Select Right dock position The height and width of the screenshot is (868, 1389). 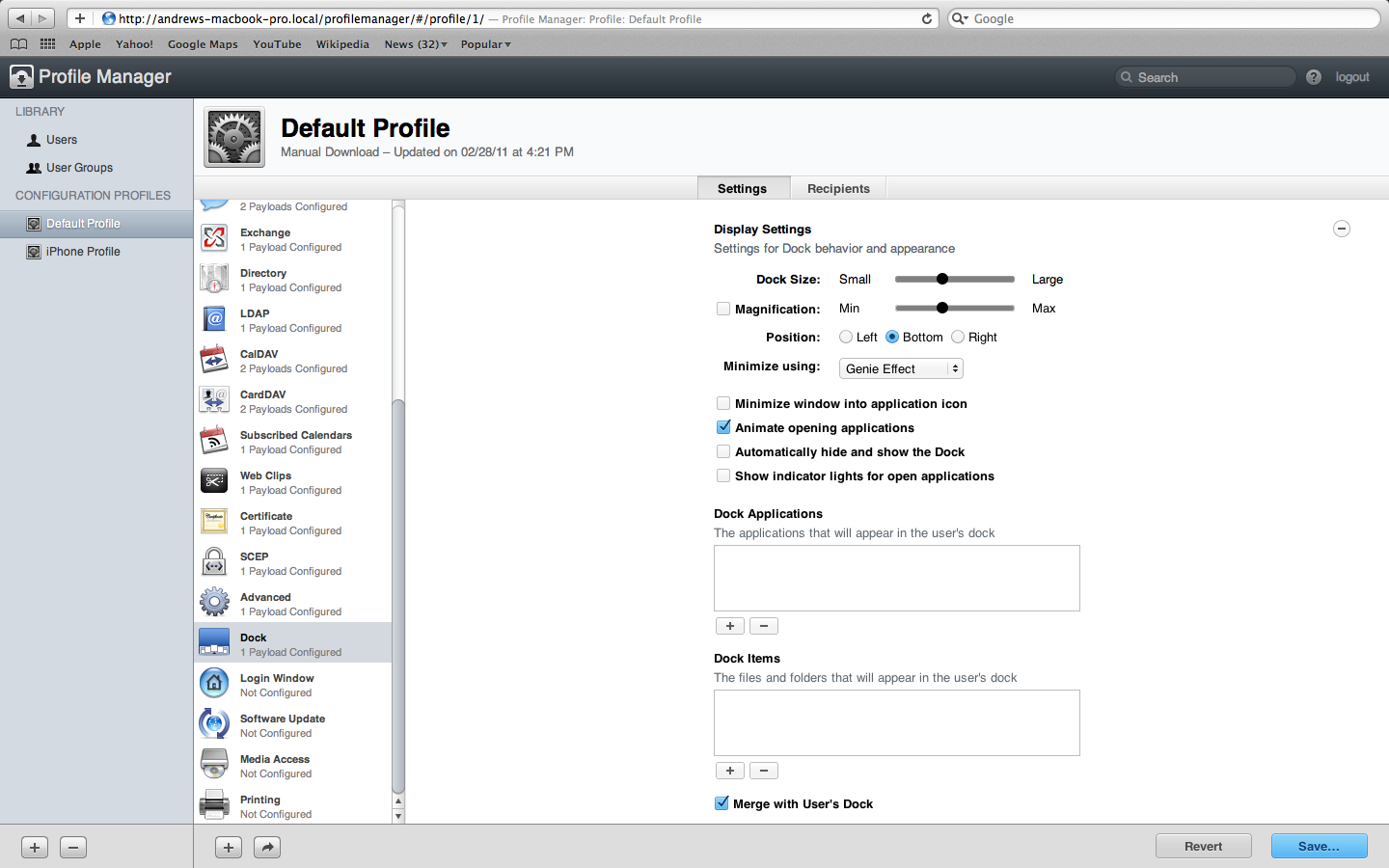click(958, 337)
